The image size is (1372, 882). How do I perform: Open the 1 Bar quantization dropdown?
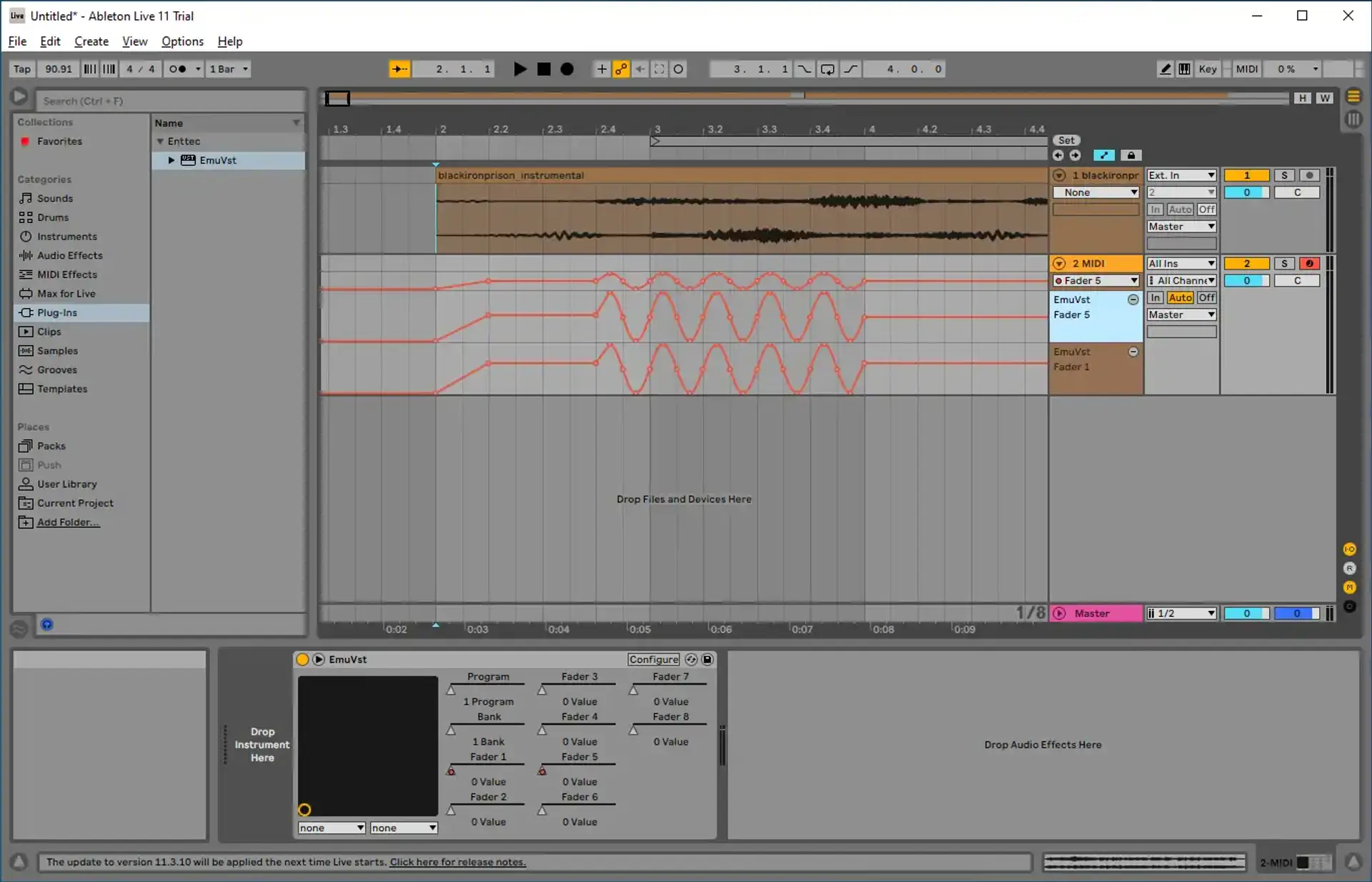coord(229,69)
